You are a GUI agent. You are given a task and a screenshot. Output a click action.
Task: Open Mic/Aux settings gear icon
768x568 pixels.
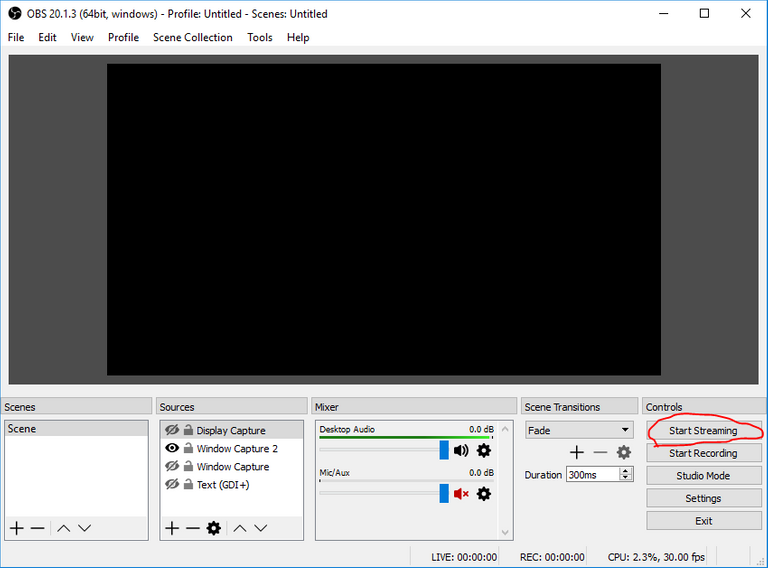(x=484, y=493)
